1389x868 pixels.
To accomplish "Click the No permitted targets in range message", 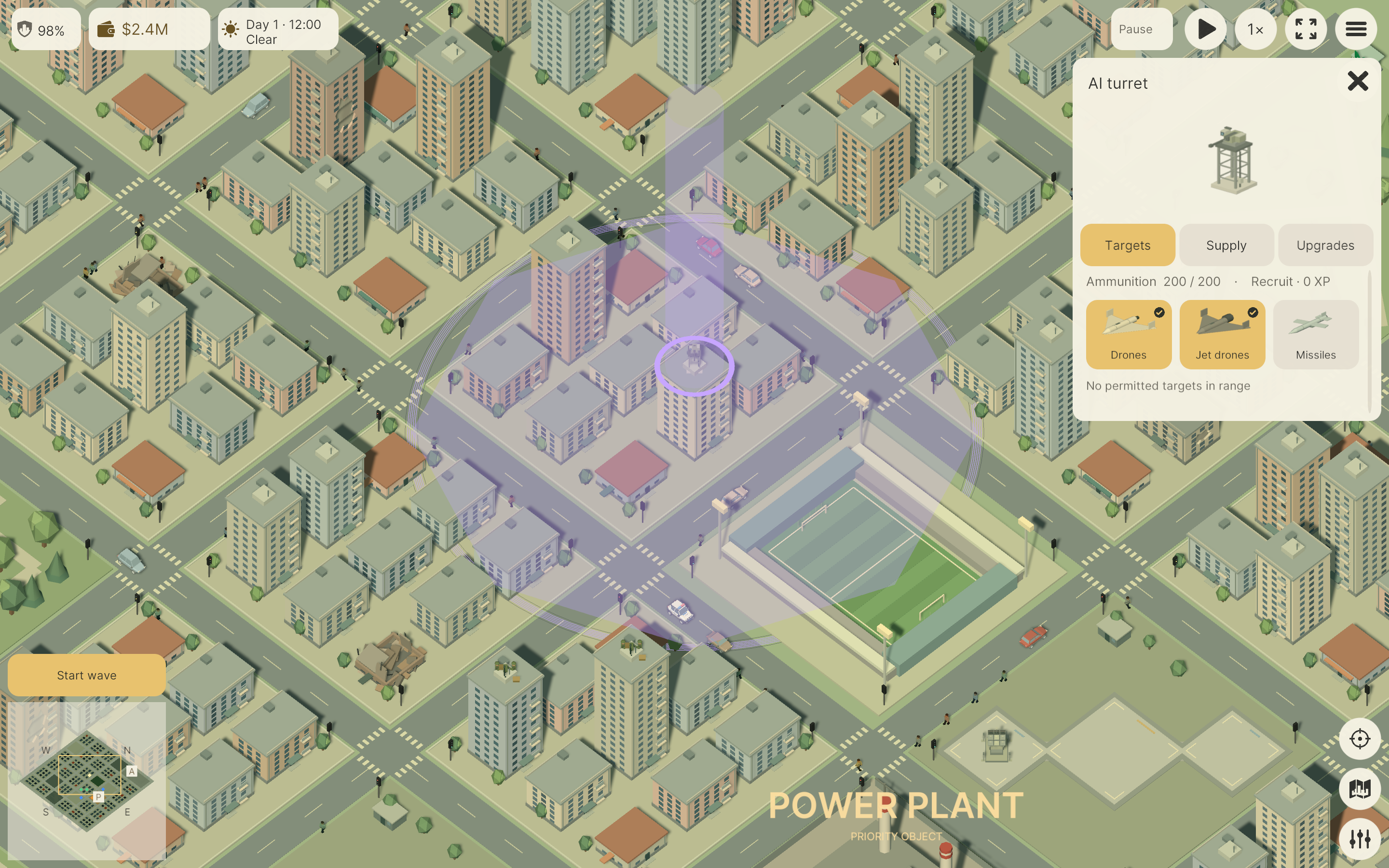I will tap(1168, 386).
